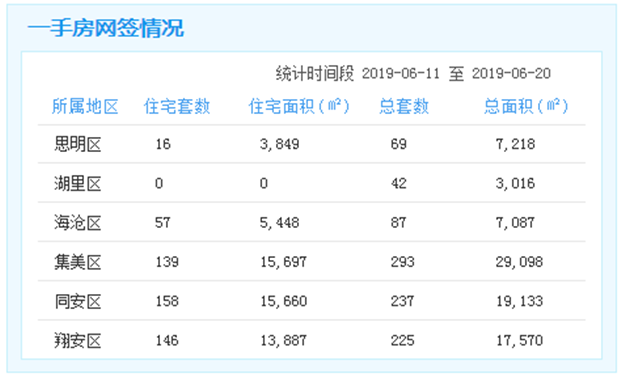Screen dimensions: 625x377
Task: Select the 总面积(㎡) column header
Action: tap(526, 107)
